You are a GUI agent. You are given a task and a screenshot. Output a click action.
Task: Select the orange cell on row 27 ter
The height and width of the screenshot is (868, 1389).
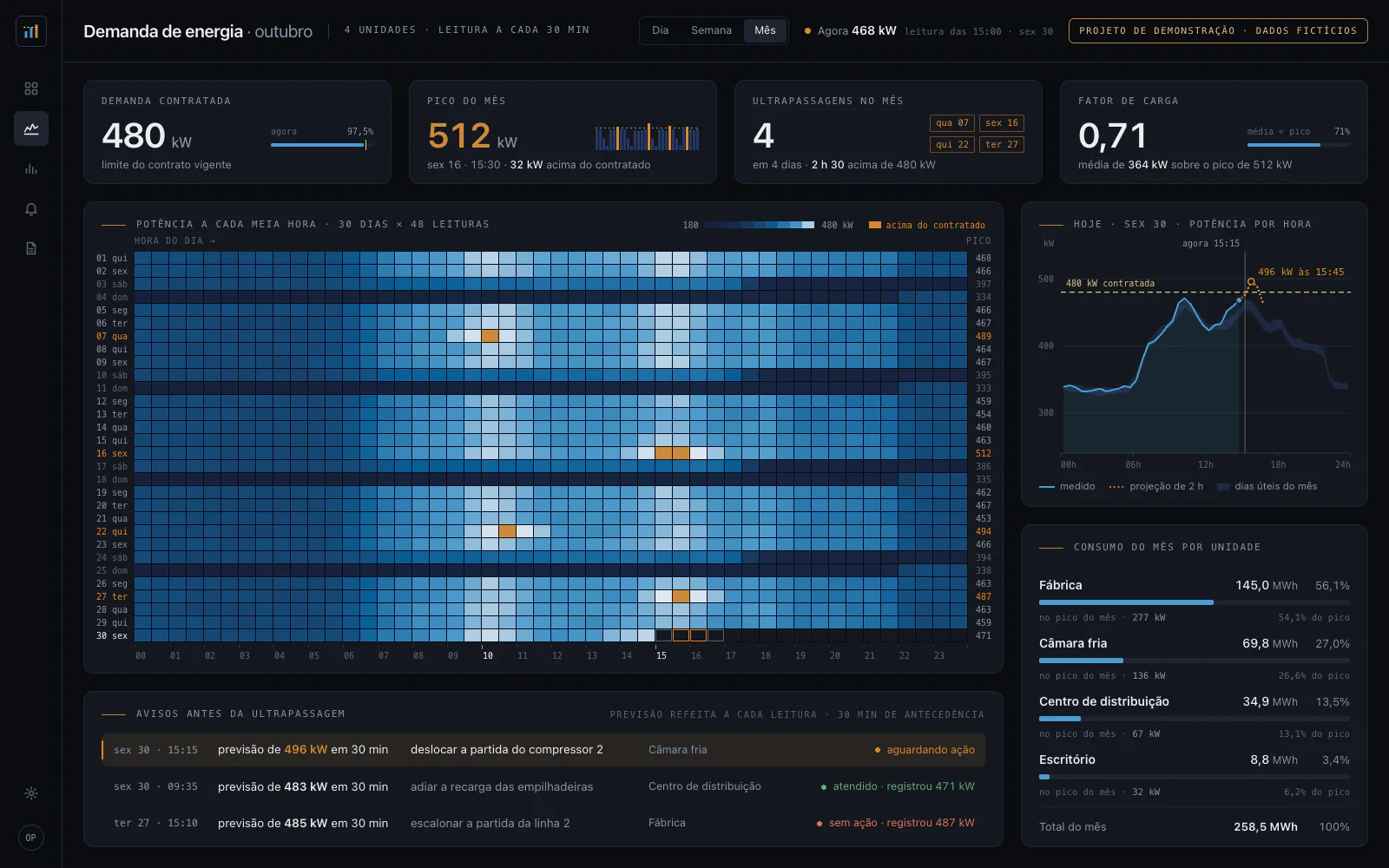click(x=681, y=596)
